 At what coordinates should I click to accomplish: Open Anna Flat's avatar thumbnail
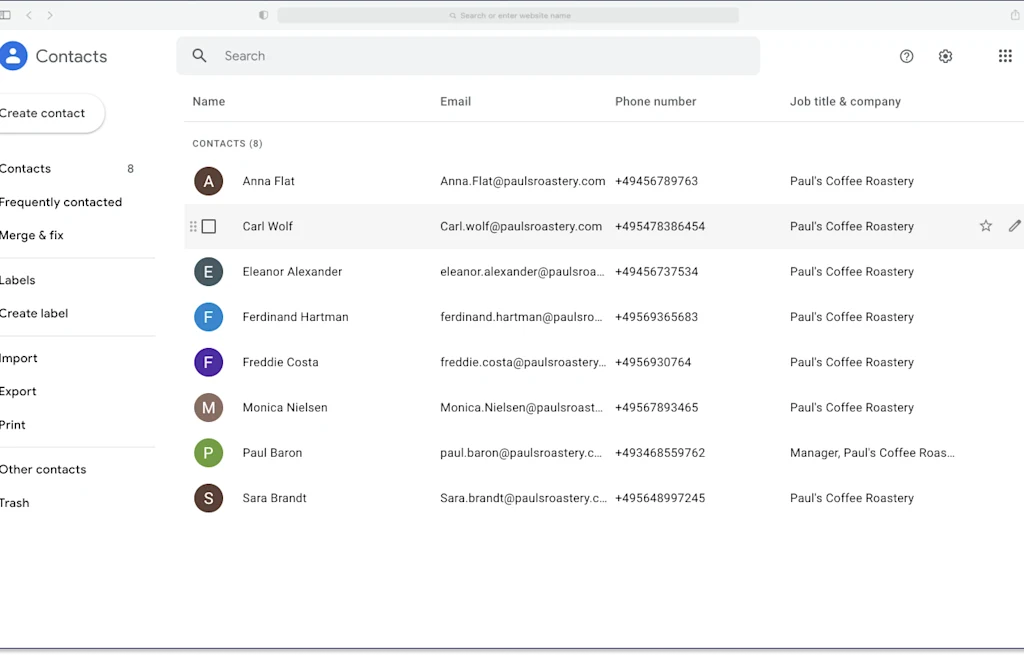[208, 181]
